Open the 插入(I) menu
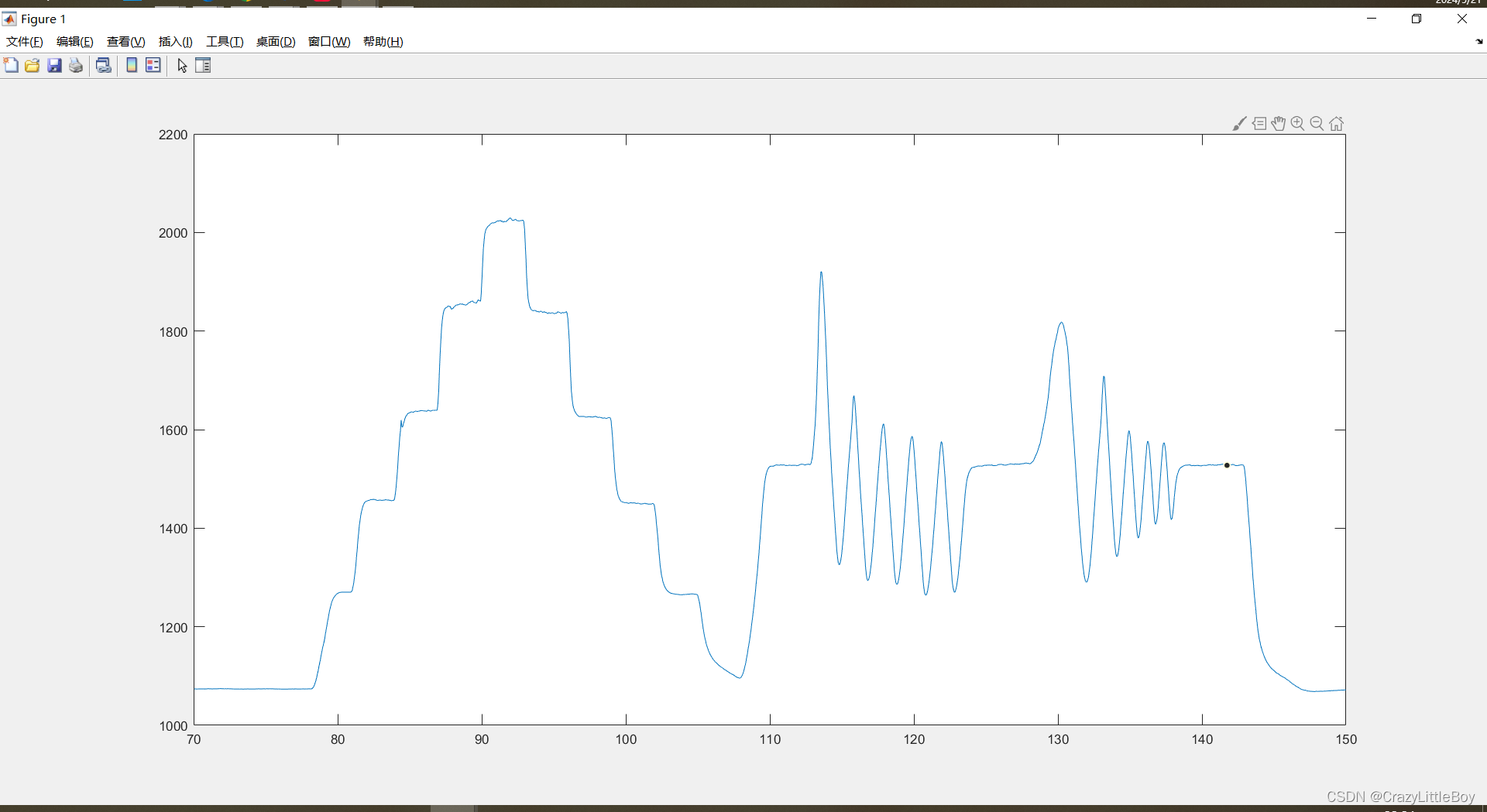This screenshot has width=1487, height=812. 175,41
